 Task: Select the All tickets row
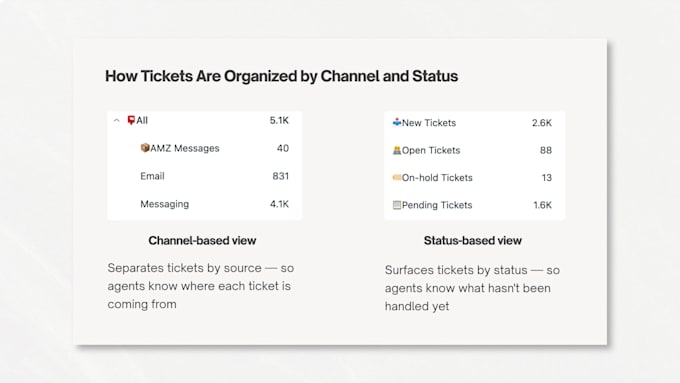[205, 121]
